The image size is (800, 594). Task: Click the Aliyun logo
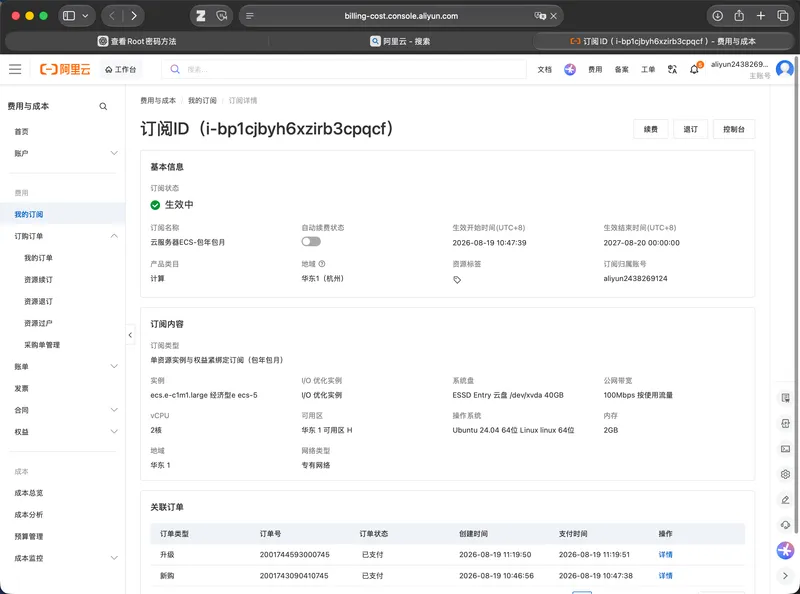[65, 69]
